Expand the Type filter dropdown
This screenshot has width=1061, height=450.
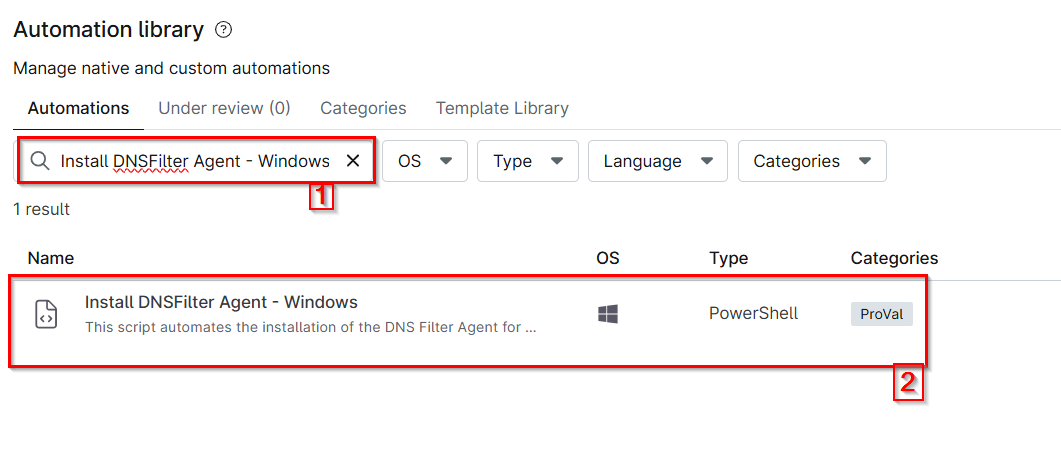click(528, 161)
